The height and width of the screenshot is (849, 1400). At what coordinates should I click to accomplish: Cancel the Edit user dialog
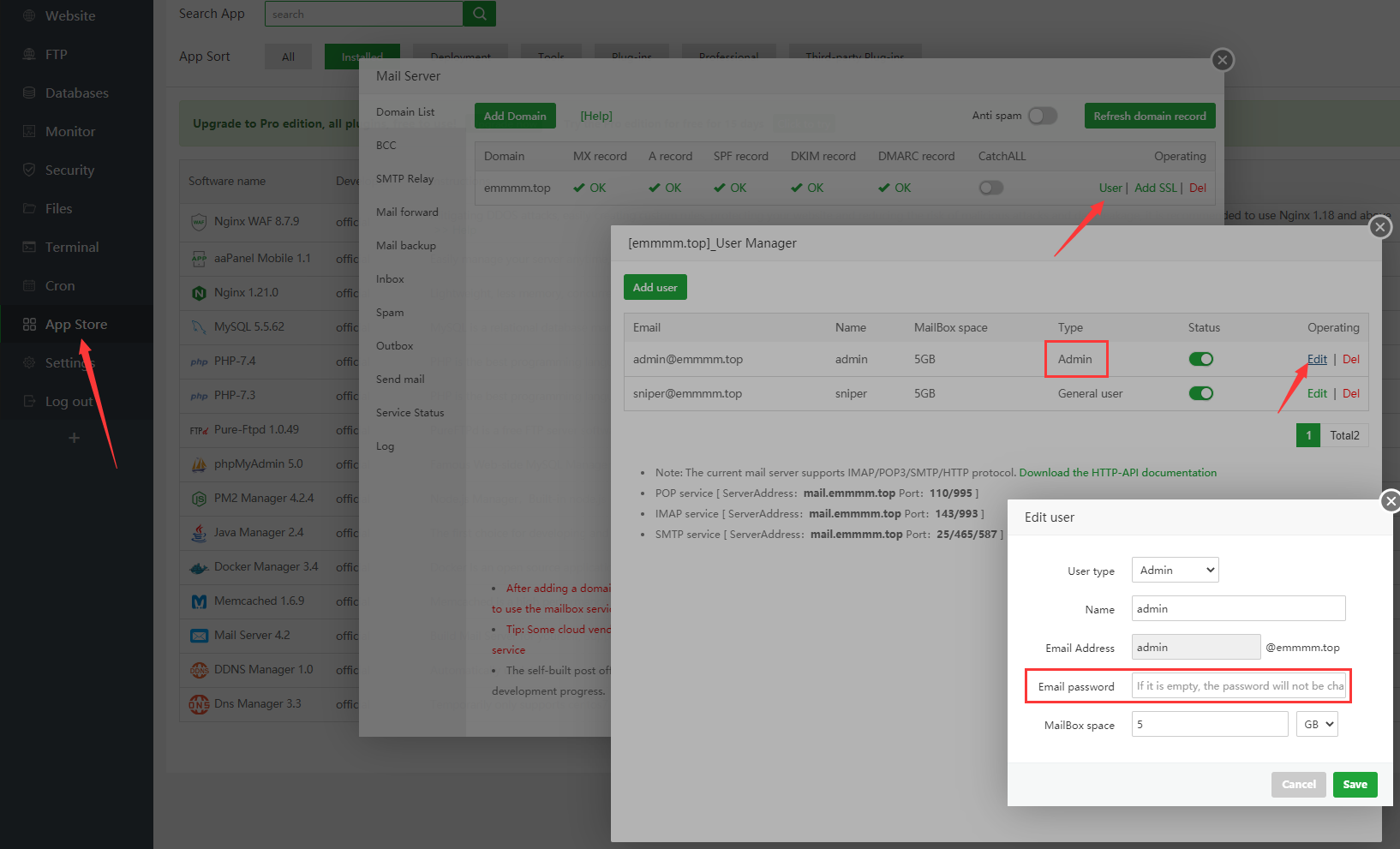[1299, 785]
